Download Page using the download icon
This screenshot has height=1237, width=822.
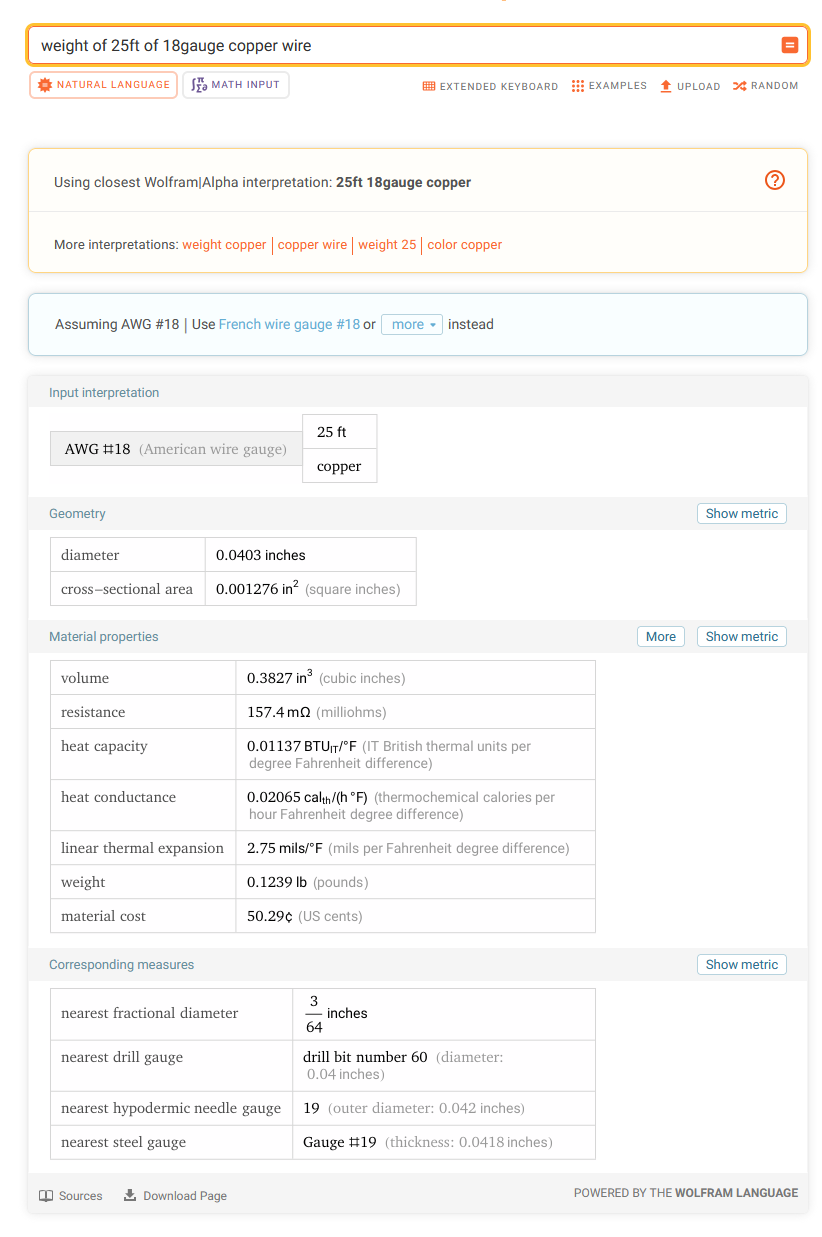point(130,1195)
